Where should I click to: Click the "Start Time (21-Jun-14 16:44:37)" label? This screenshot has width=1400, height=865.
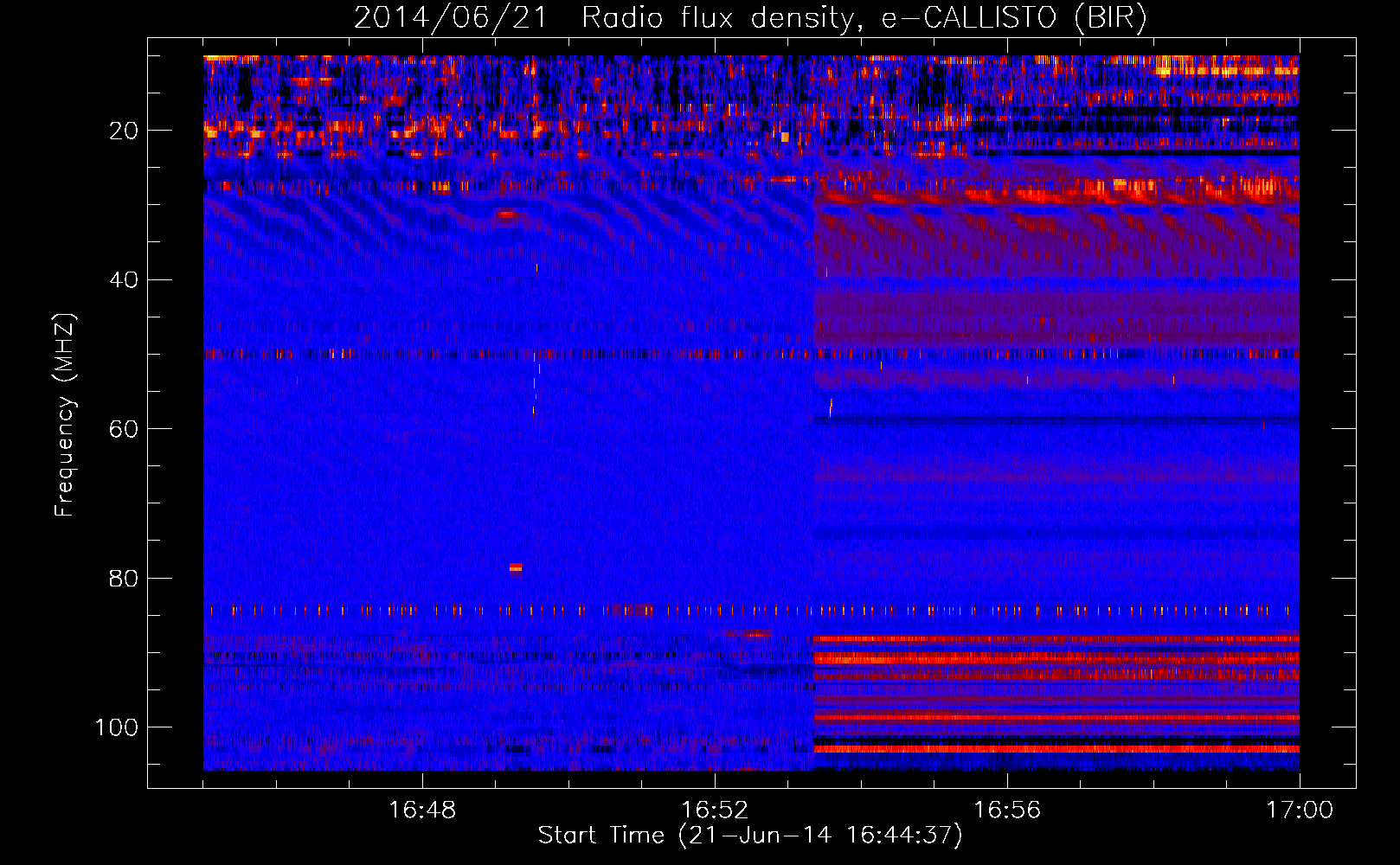coord(750,836)
